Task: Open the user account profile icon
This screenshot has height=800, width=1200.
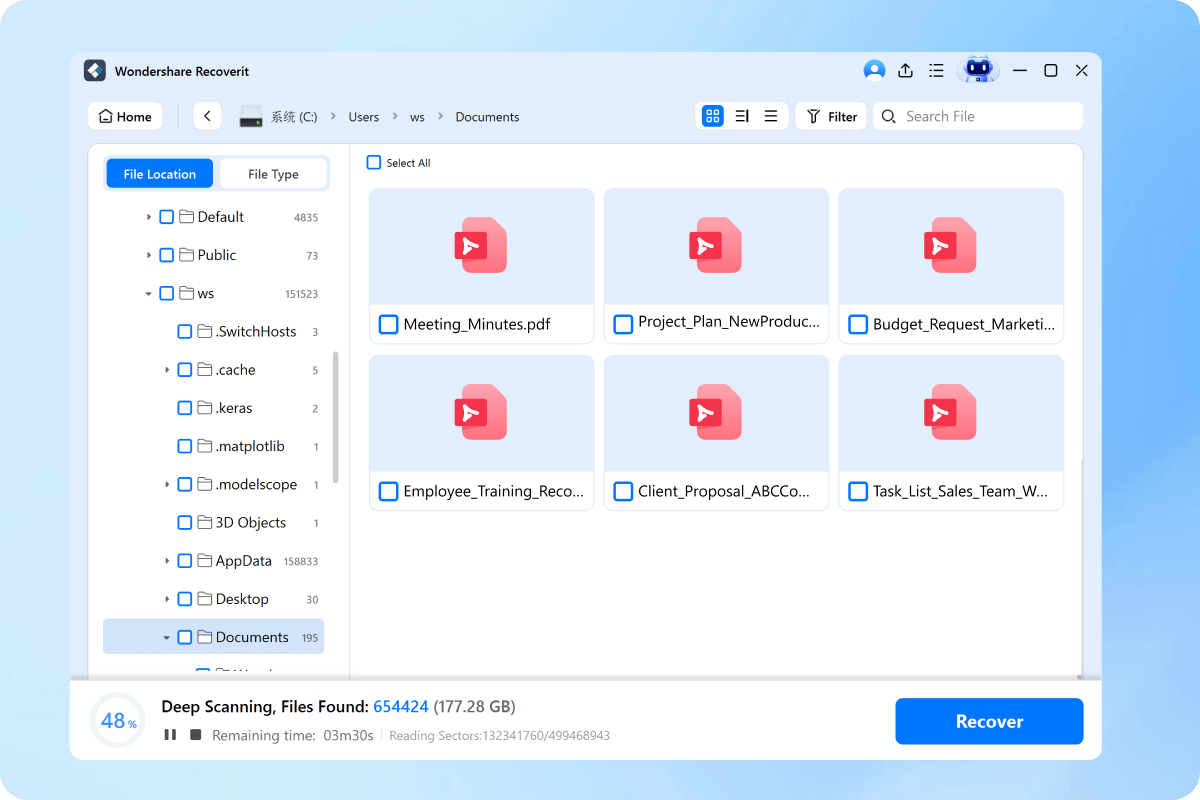Action: pos(874,70)
